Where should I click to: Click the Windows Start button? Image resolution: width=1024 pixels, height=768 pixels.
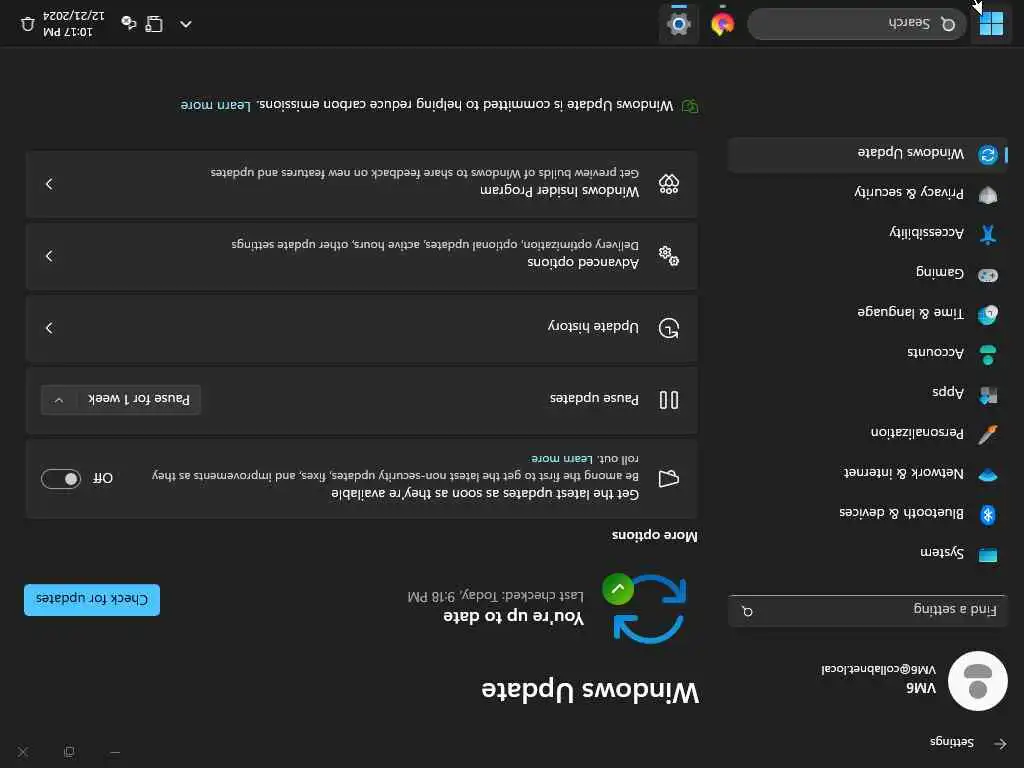click(x=991, y=24)
